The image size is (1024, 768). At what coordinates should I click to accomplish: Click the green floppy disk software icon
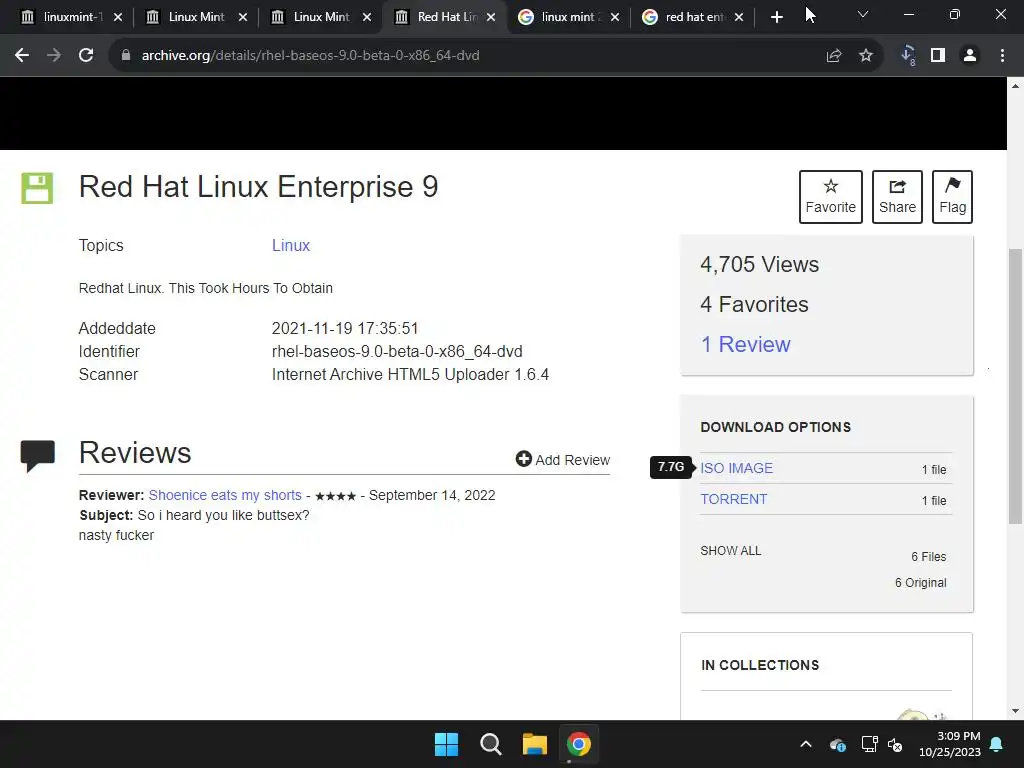tap(37, 188)
